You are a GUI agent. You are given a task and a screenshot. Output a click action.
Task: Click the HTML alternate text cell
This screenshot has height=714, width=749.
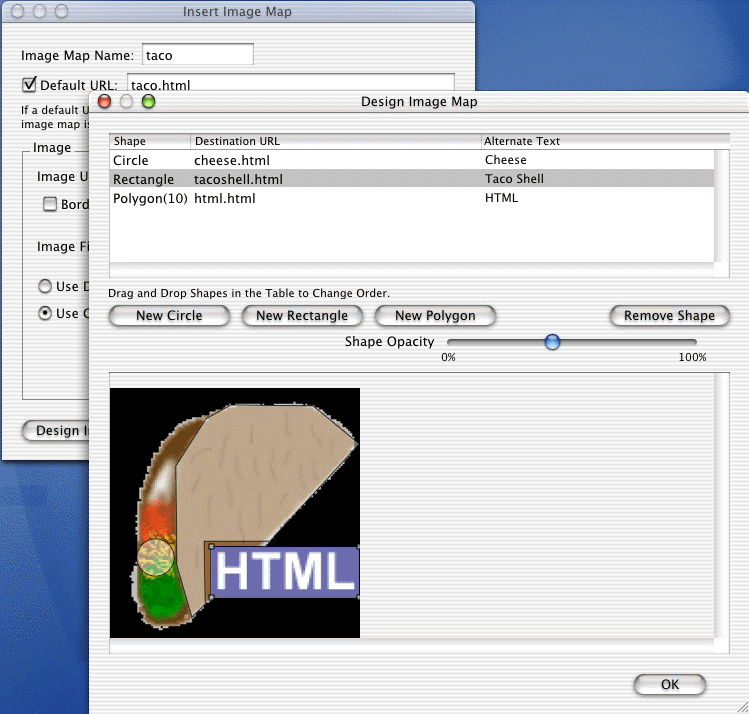pyautogui.click(x=501, y=198)
